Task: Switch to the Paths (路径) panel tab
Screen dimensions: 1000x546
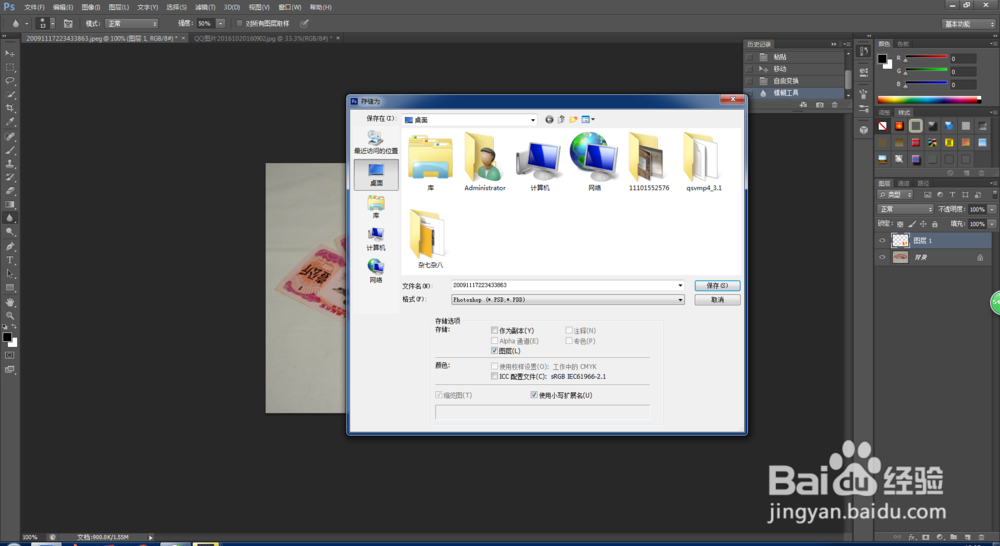Action: pyautogui.click(x=923, y=183)
